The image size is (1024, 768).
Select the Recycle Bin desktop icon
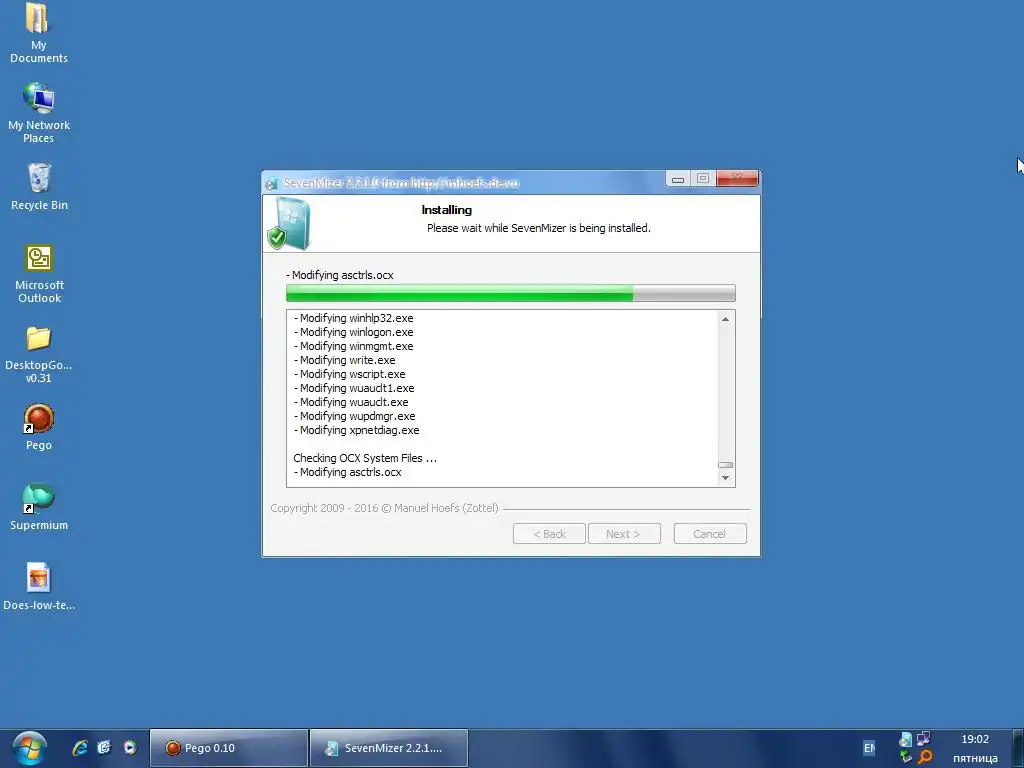tap(39, 187)
